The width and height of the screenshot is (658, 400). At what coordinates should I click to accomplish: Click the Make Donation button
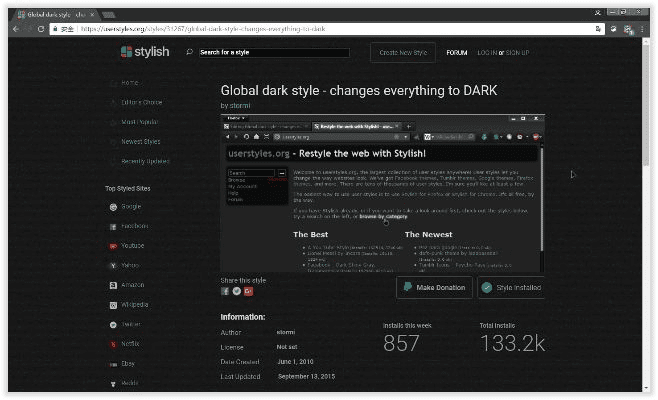[x=433, y=287]
